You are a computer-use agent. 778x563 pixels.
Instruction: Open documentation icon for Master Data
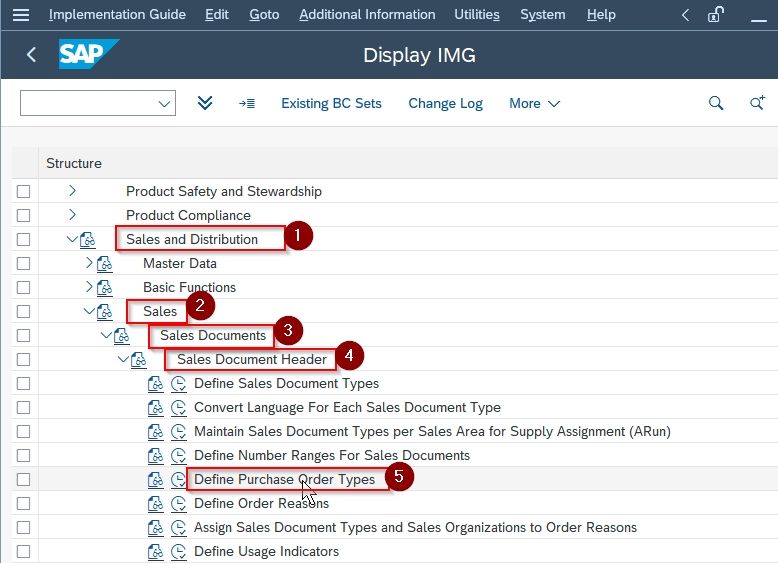105,263
